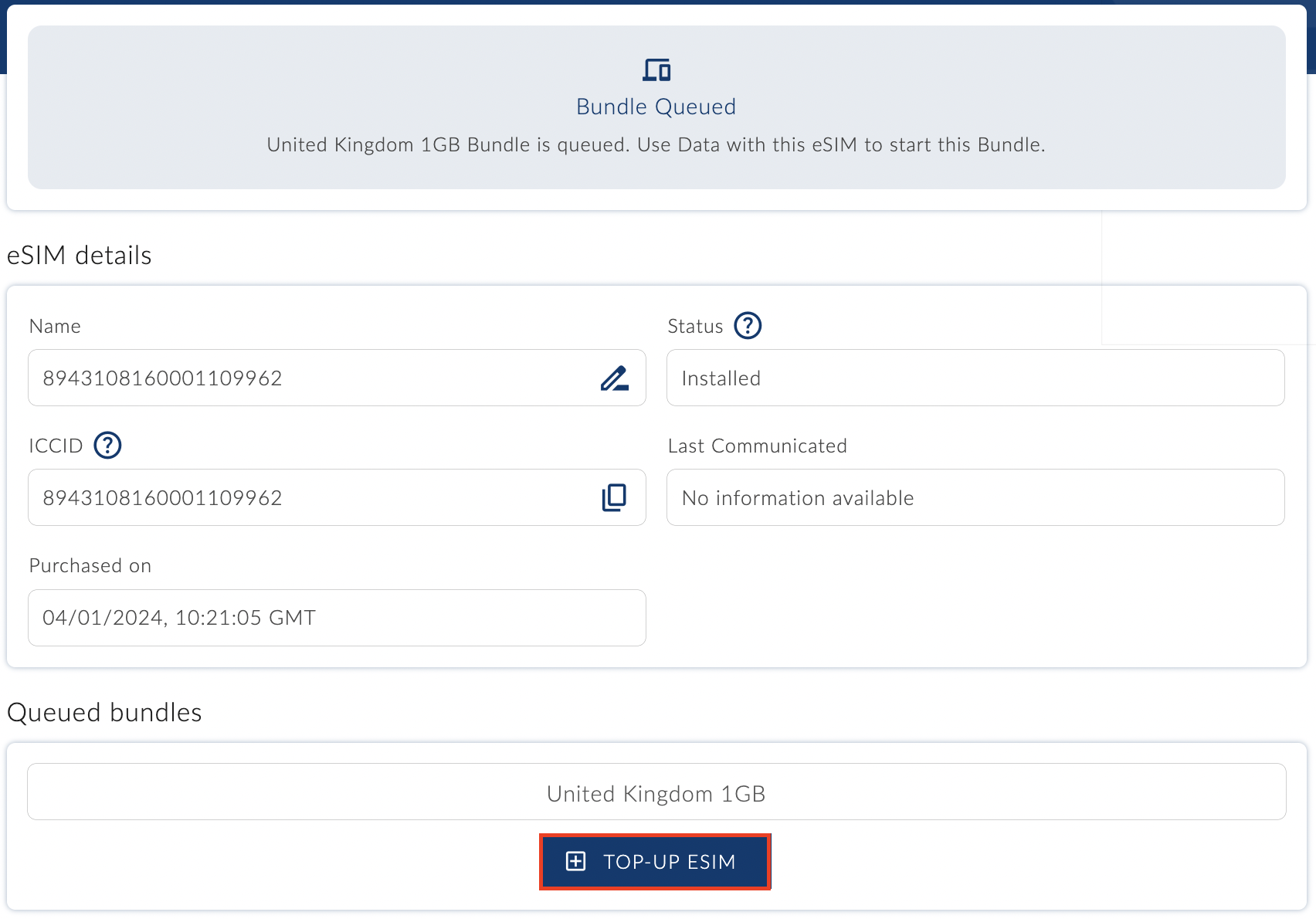Click the Name field showing 8943108160001109962
Viewport: 1316px width, 919px height.
(309, 378)
